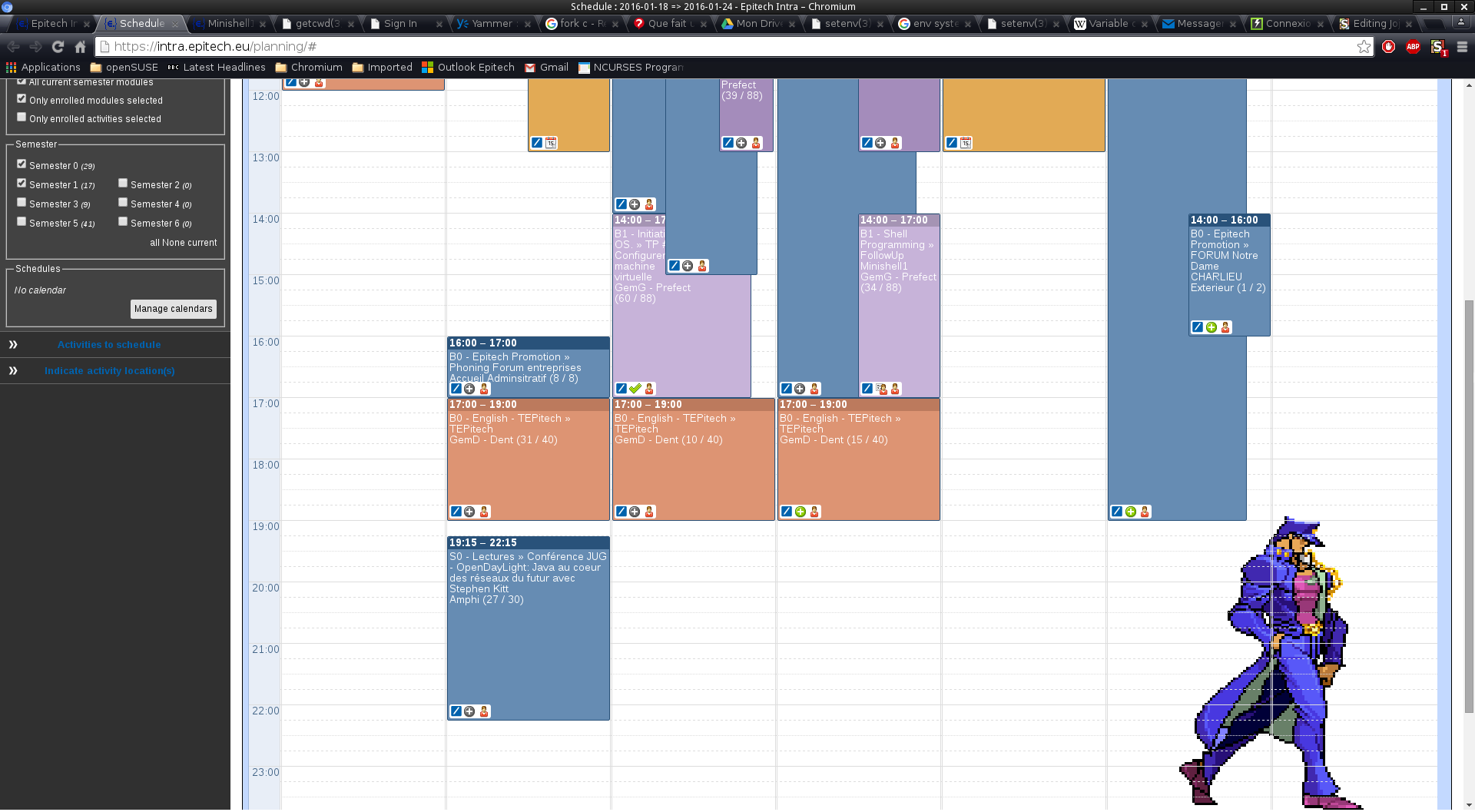Bookmark this page with the star icon
1475x812 pixels.
tap(1364, 47)
